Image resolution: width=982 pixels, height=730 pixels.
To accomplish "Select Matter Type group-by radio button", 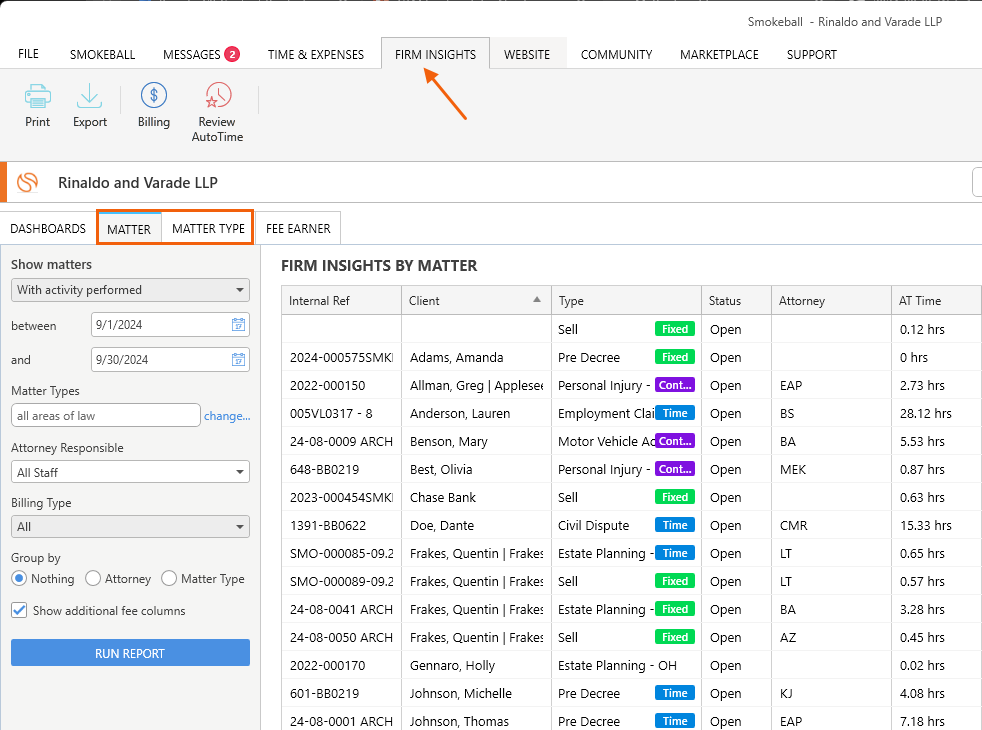I will pyautogui.click(x=169, y=578).
